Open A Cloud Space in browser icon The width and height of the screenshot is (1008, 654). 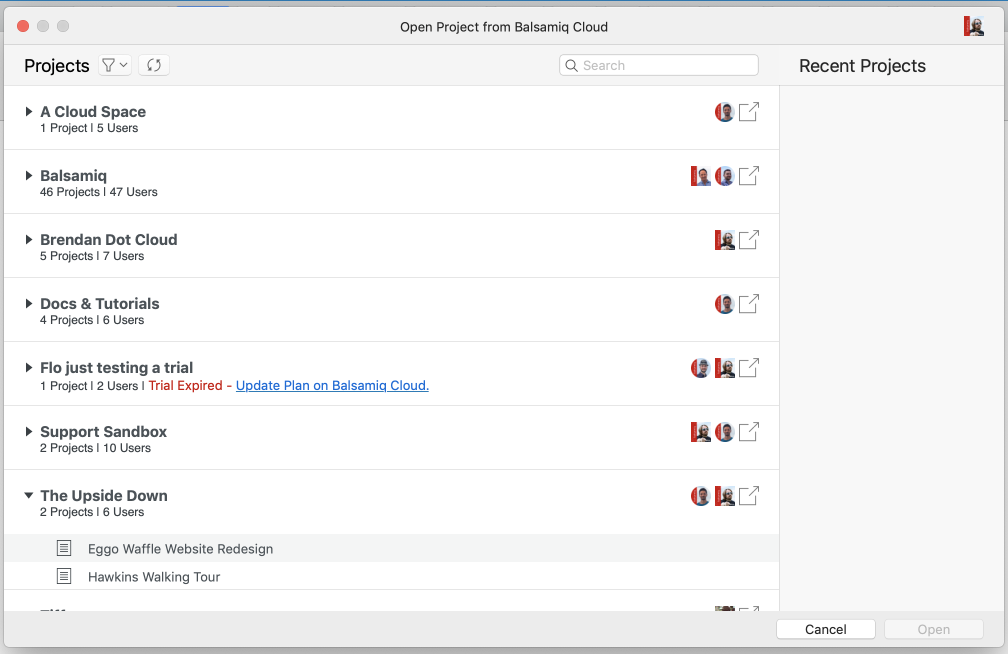coord(748,112)
